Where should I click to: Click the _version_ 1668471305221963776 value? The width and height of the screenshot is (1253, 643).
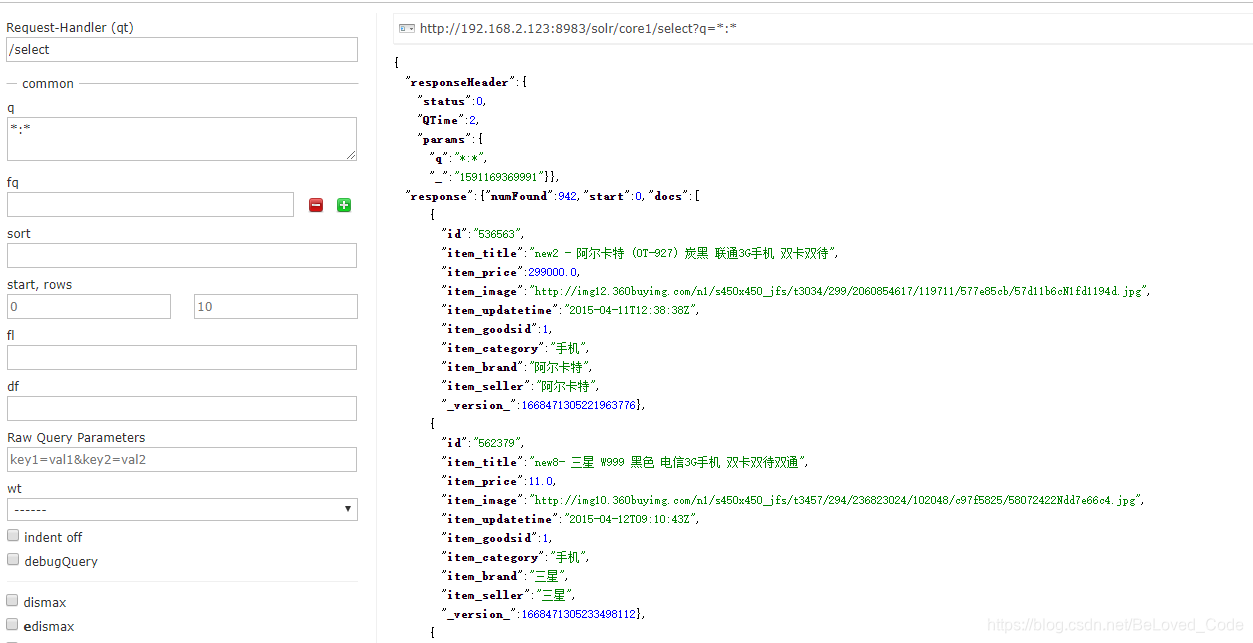coord(578,405)
